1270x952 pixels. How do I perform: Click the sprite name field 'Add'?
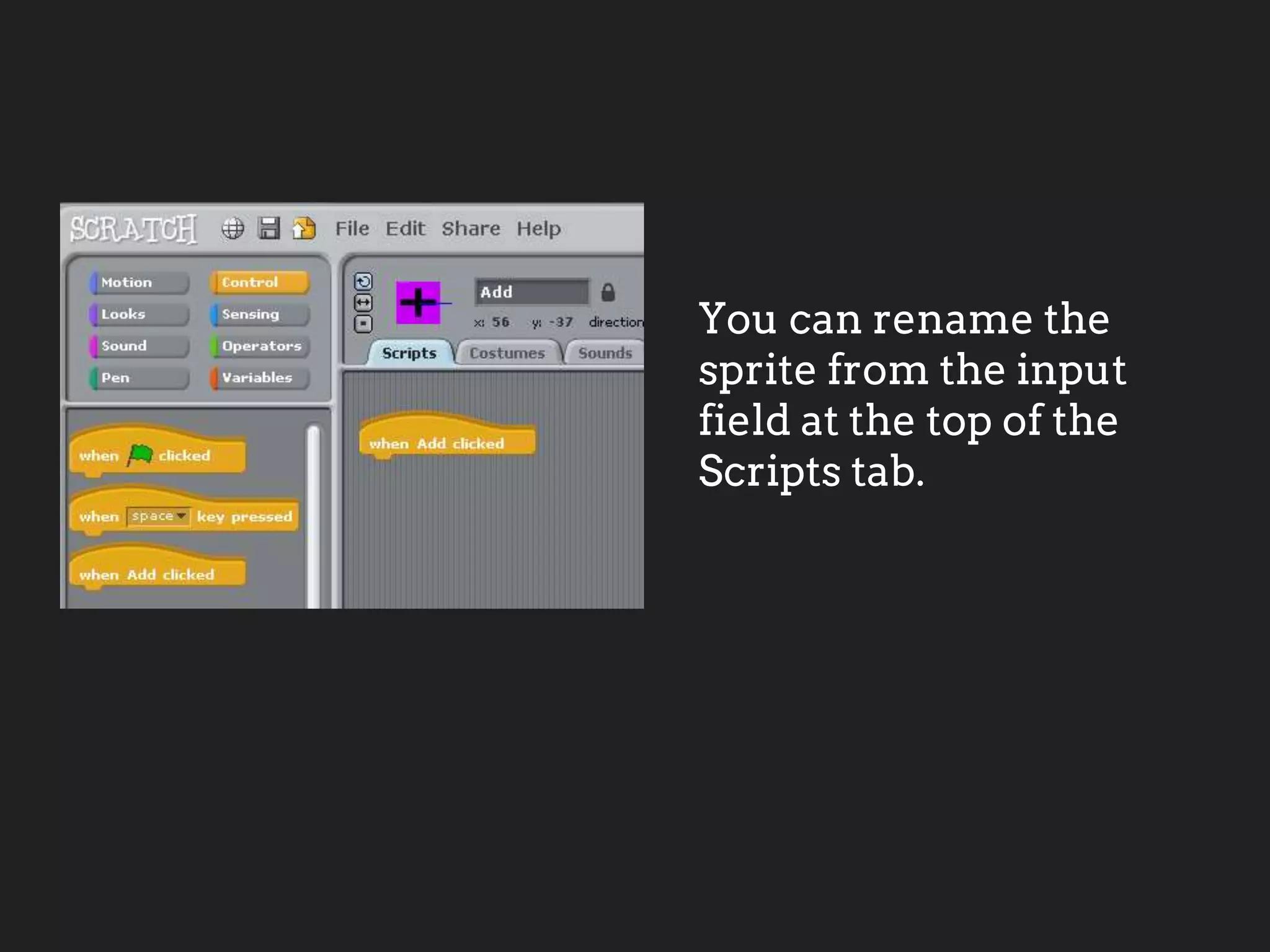(x=532, y=292)
